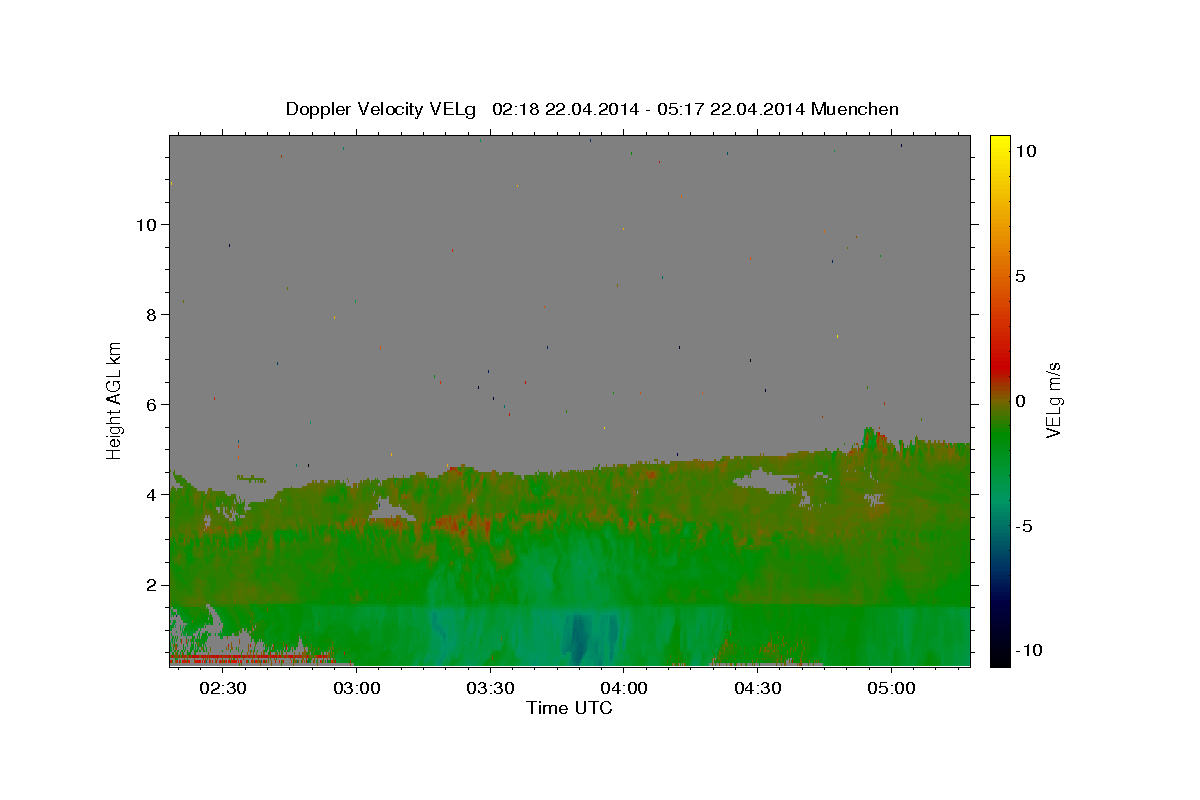Screen dimensions: 1200x800
Task: Click the colorbar value 10 at top
Action: (1025, 150)
